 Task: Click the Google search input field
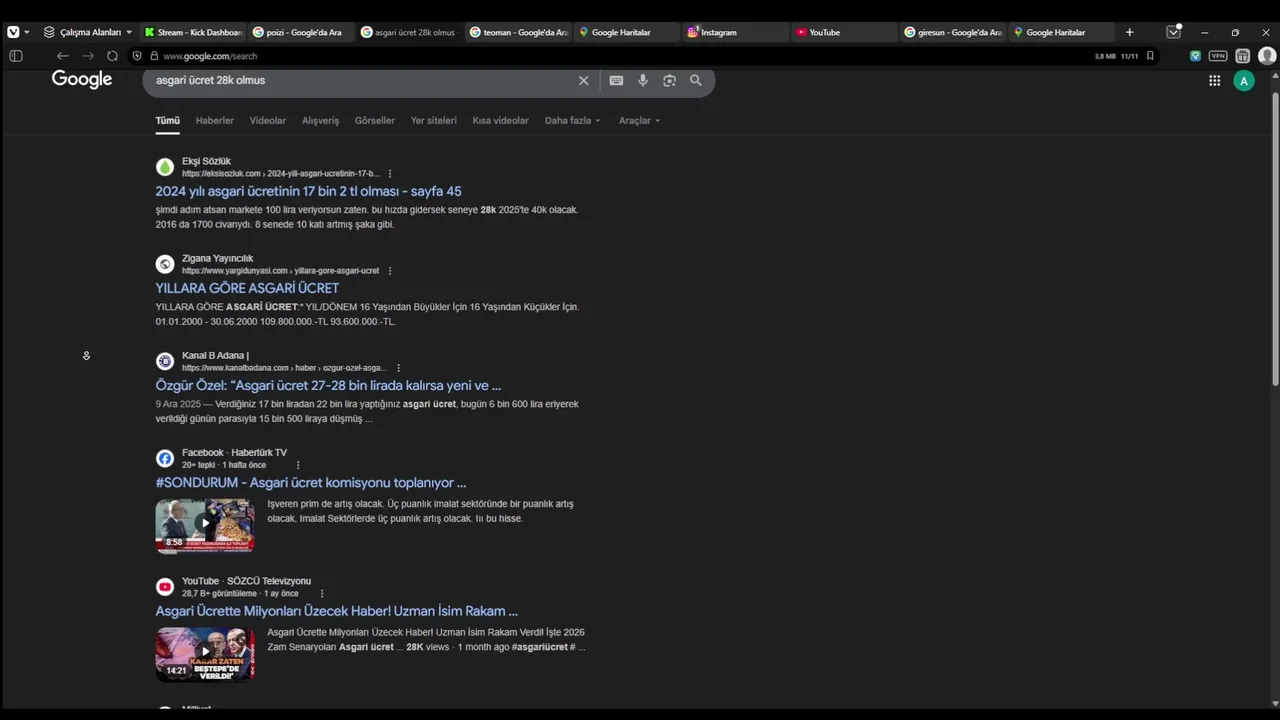[360, 80]
